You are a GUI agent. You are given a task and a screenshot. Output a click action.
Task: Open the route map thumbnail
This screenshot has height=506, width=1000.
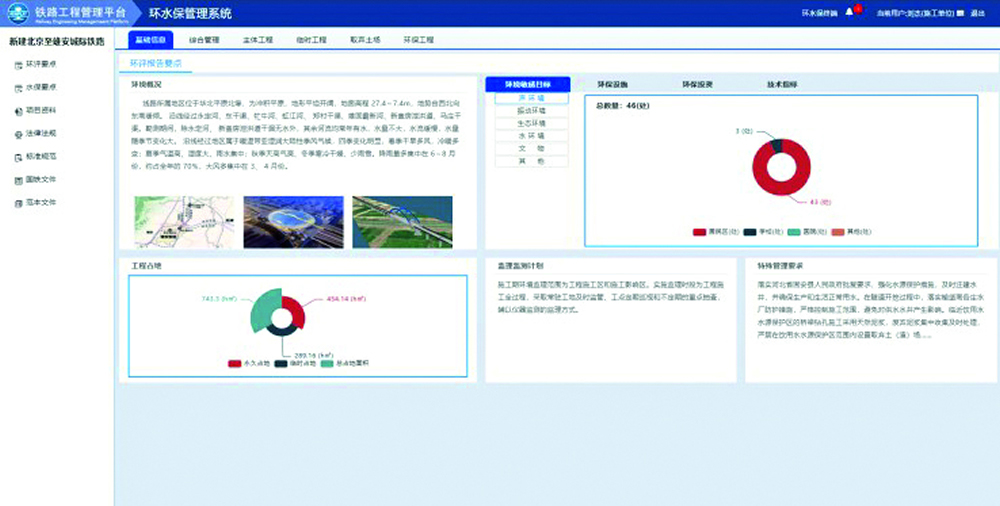[x=184, y=221]
